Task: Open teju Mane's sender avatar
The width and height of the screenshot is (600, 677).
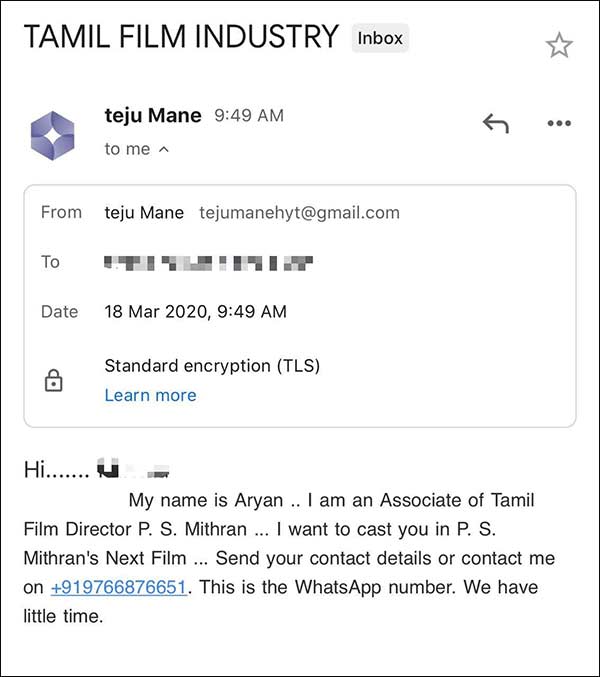Action: [x=53, y=136]
